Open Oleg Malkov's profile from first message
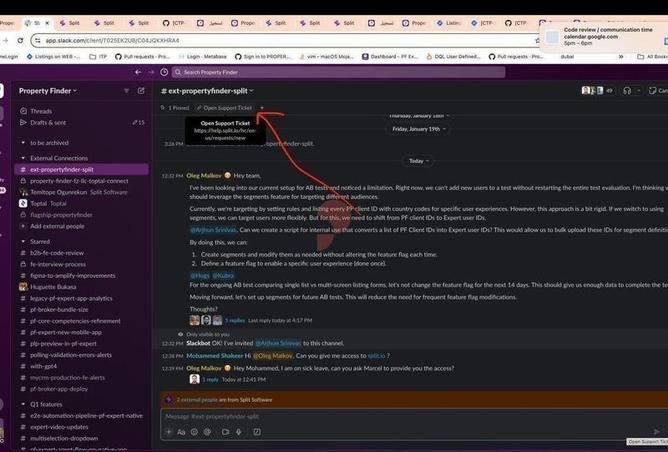Screen dimensions: 668x452 tap(204, 176)
